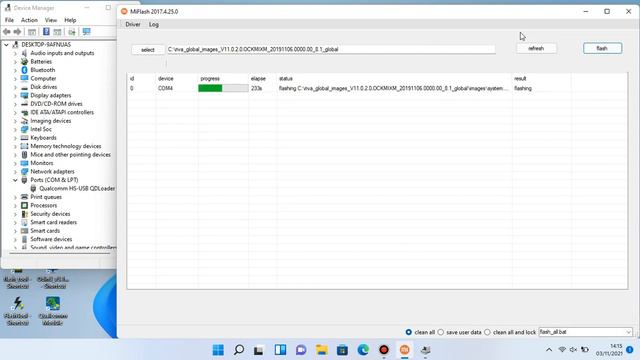Expand the Batteries node
Image resolution: width=640 pixels, height=360 pixels.
coord(15,62)
